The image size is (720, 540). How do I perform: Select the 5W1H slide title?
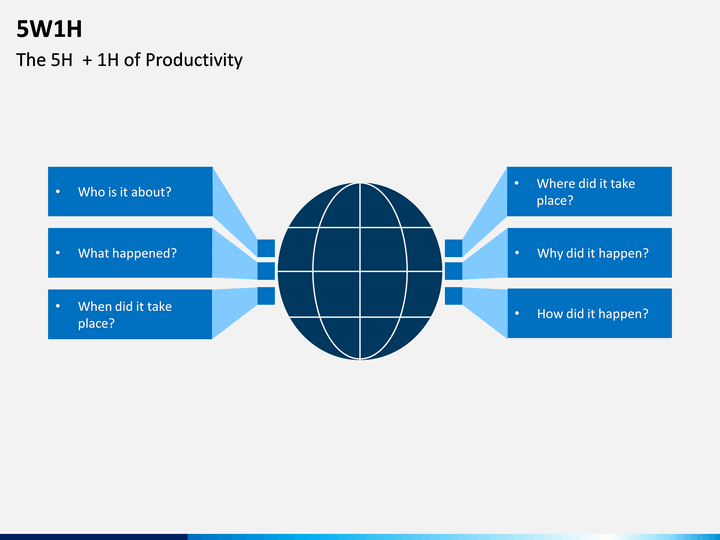coord(49,29)
